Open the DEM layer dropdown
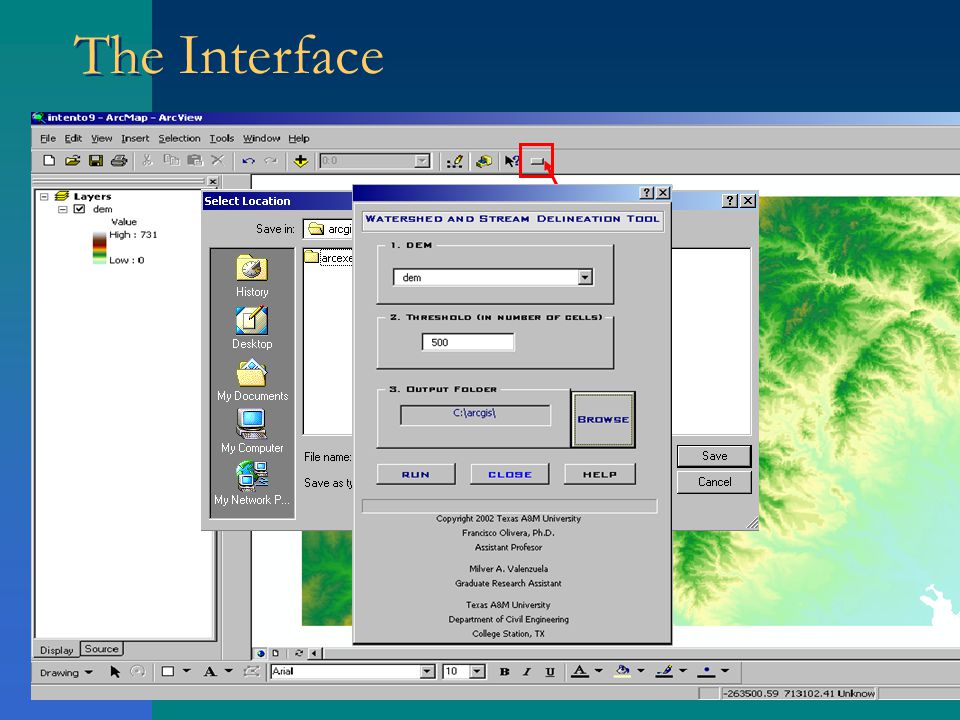The height and width of the screenshot is (720, 960). 585,277
